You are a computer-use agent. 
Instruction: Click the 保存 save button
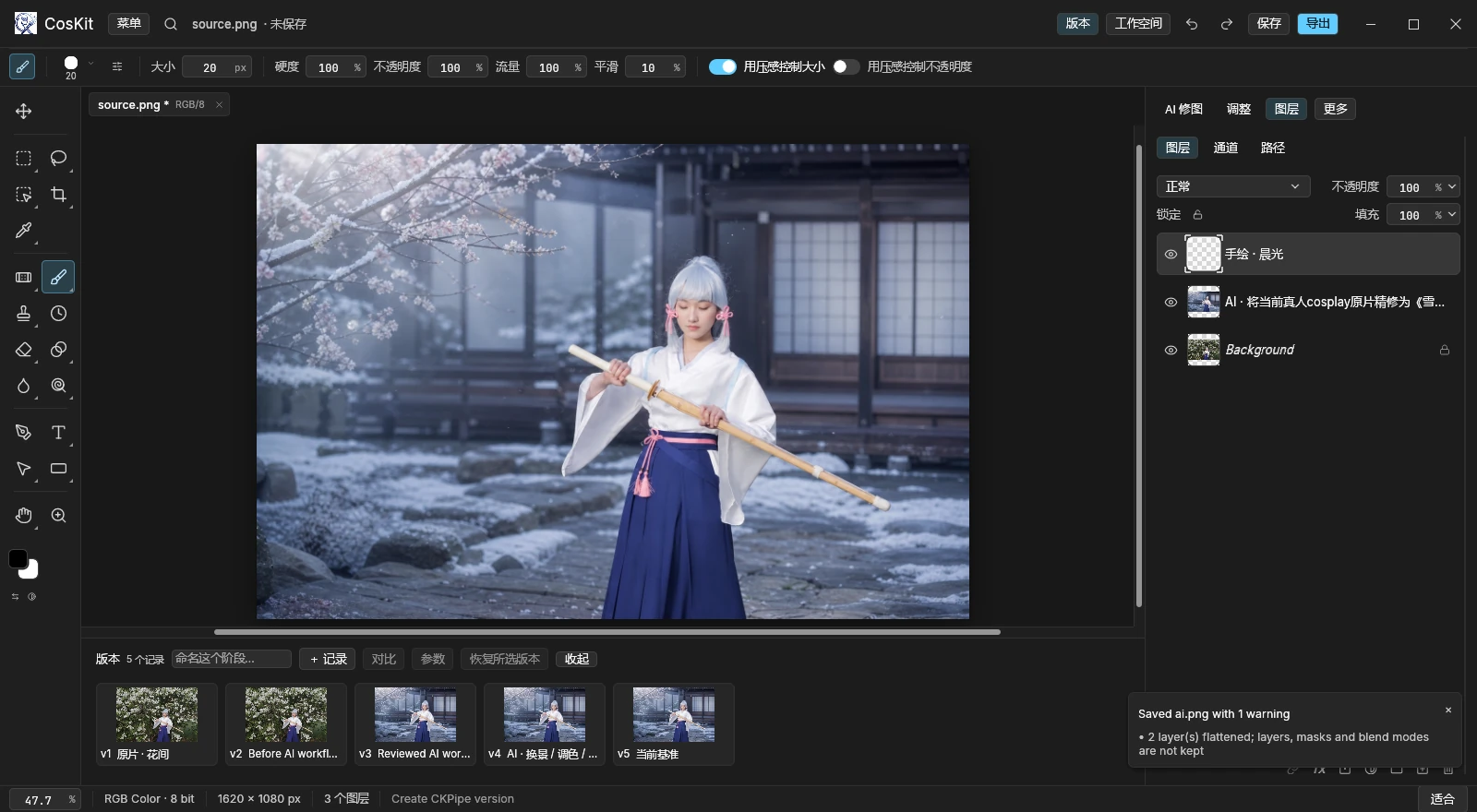pyautogui.click(x=1269, y=24)
